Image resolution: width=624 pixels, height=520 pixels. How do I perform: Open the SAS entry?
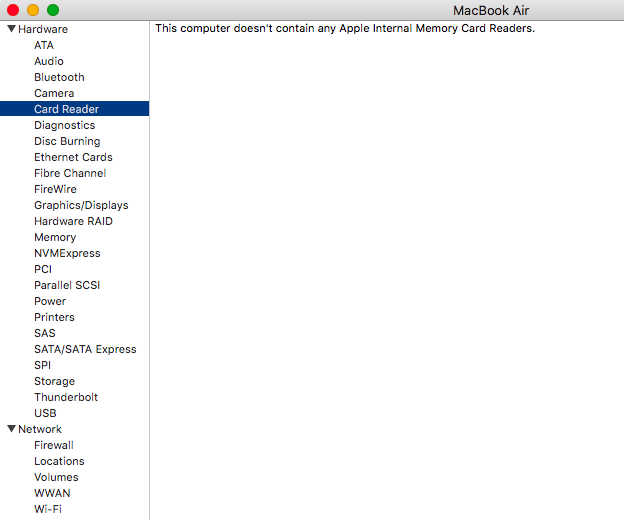tap(45, 333)
